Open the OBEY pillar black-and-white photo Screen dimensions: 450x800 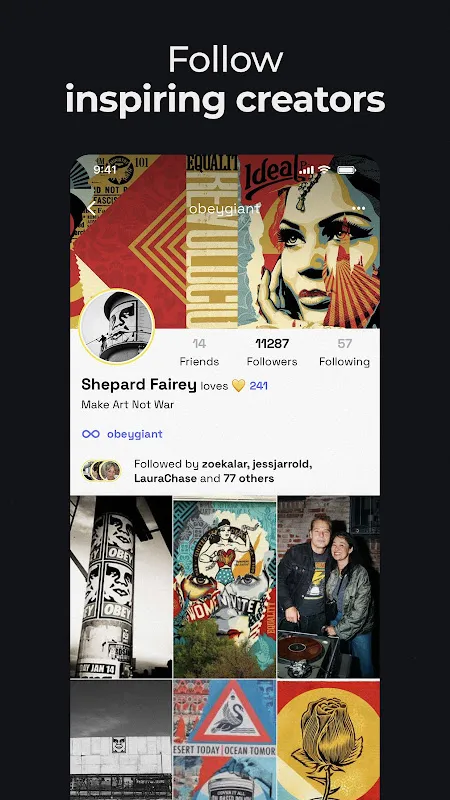pos(121,587)
